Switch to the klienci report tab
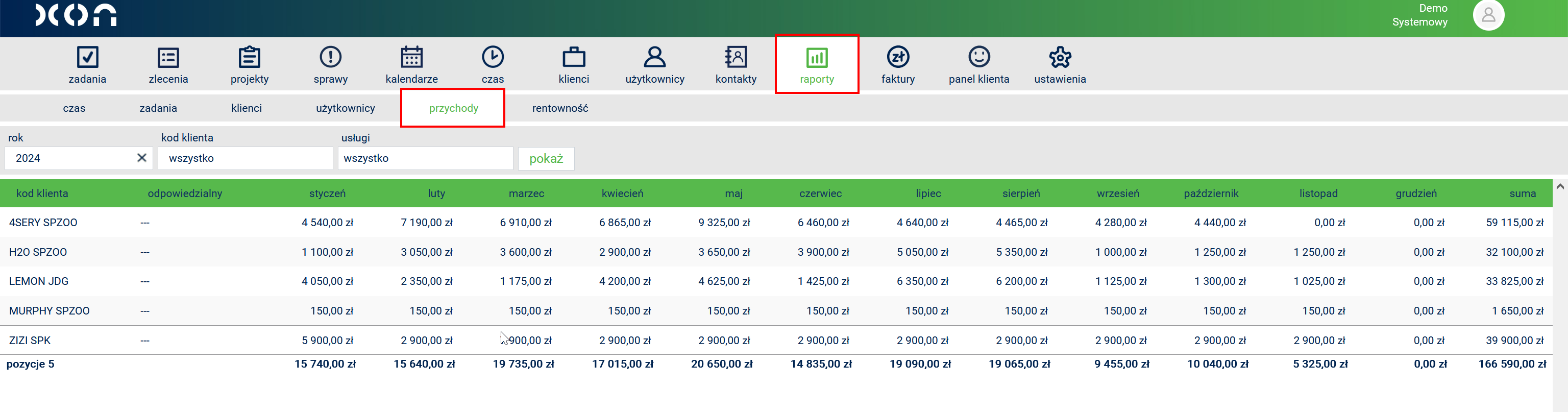1568x412 pixels. coord(247,108)
